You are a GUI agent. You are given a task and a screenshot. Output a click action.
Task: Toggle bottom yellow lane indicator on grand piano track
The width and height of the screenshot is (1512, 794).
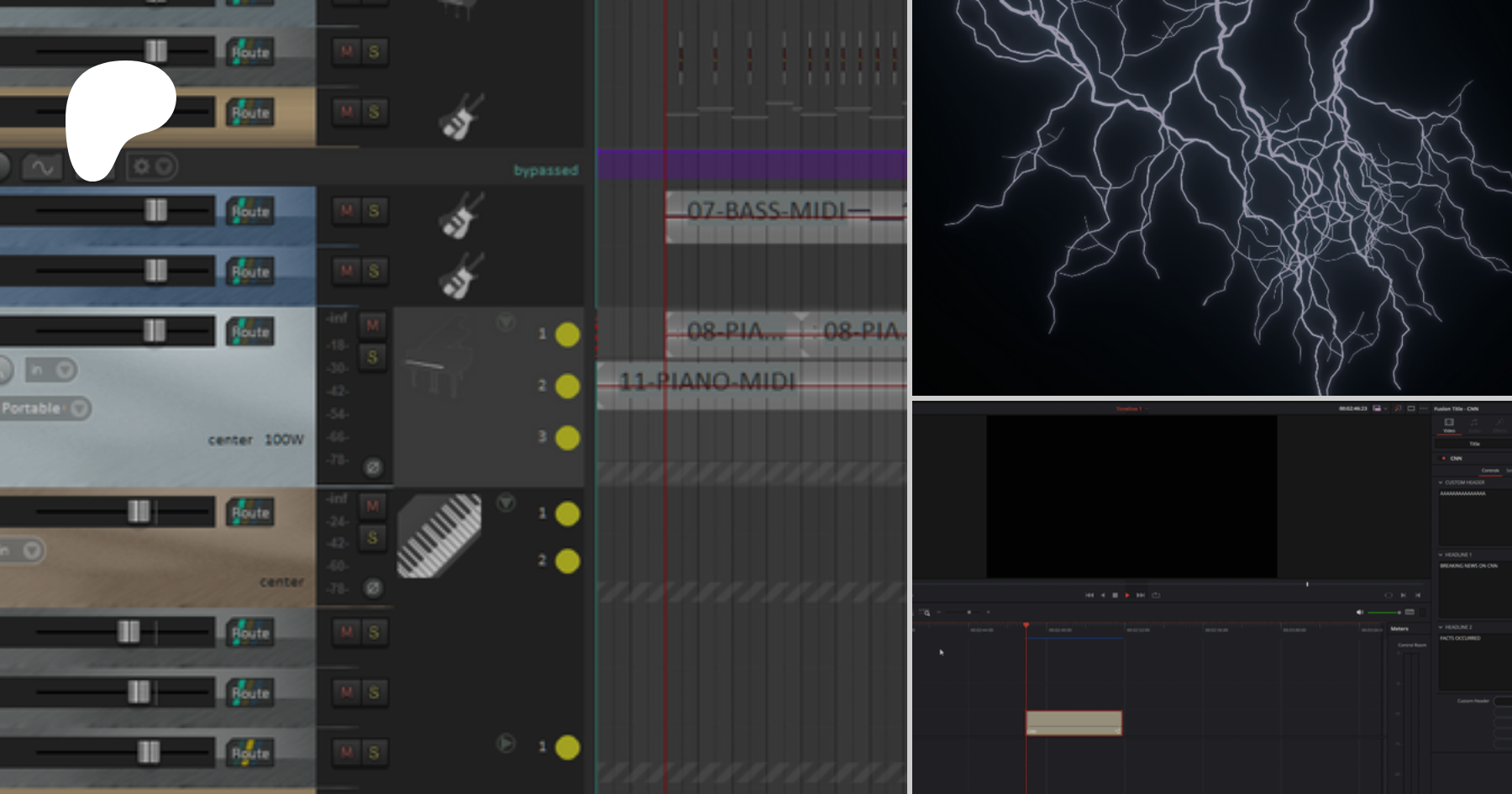[x=568, y=438]
